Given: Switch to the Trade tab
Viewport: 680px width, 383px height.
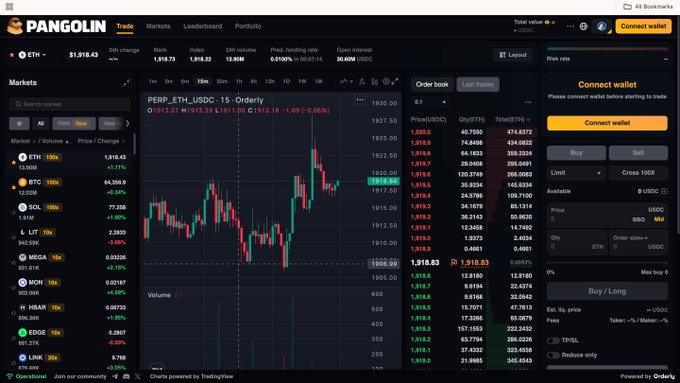Looking at the screenshot, I should coord(125,26).
